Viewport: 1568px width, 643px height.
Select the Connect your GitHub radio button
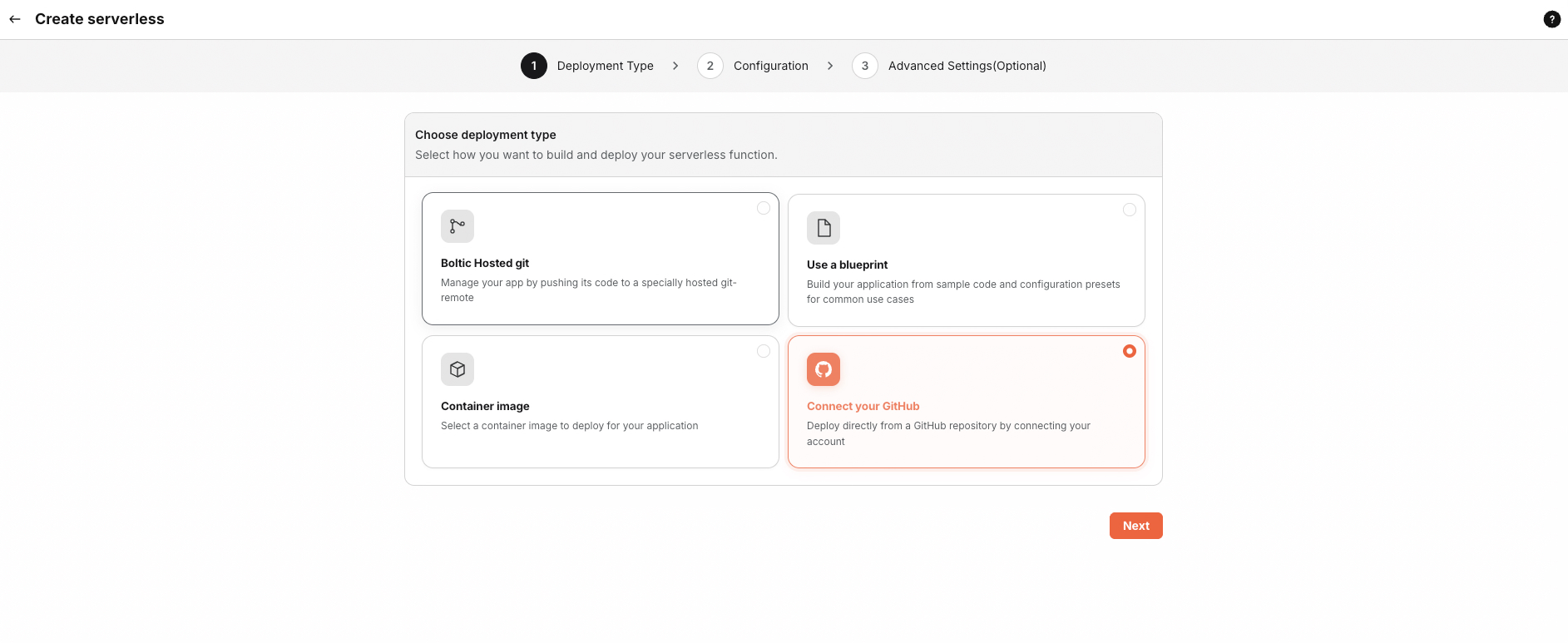[x=1130, y=351]
